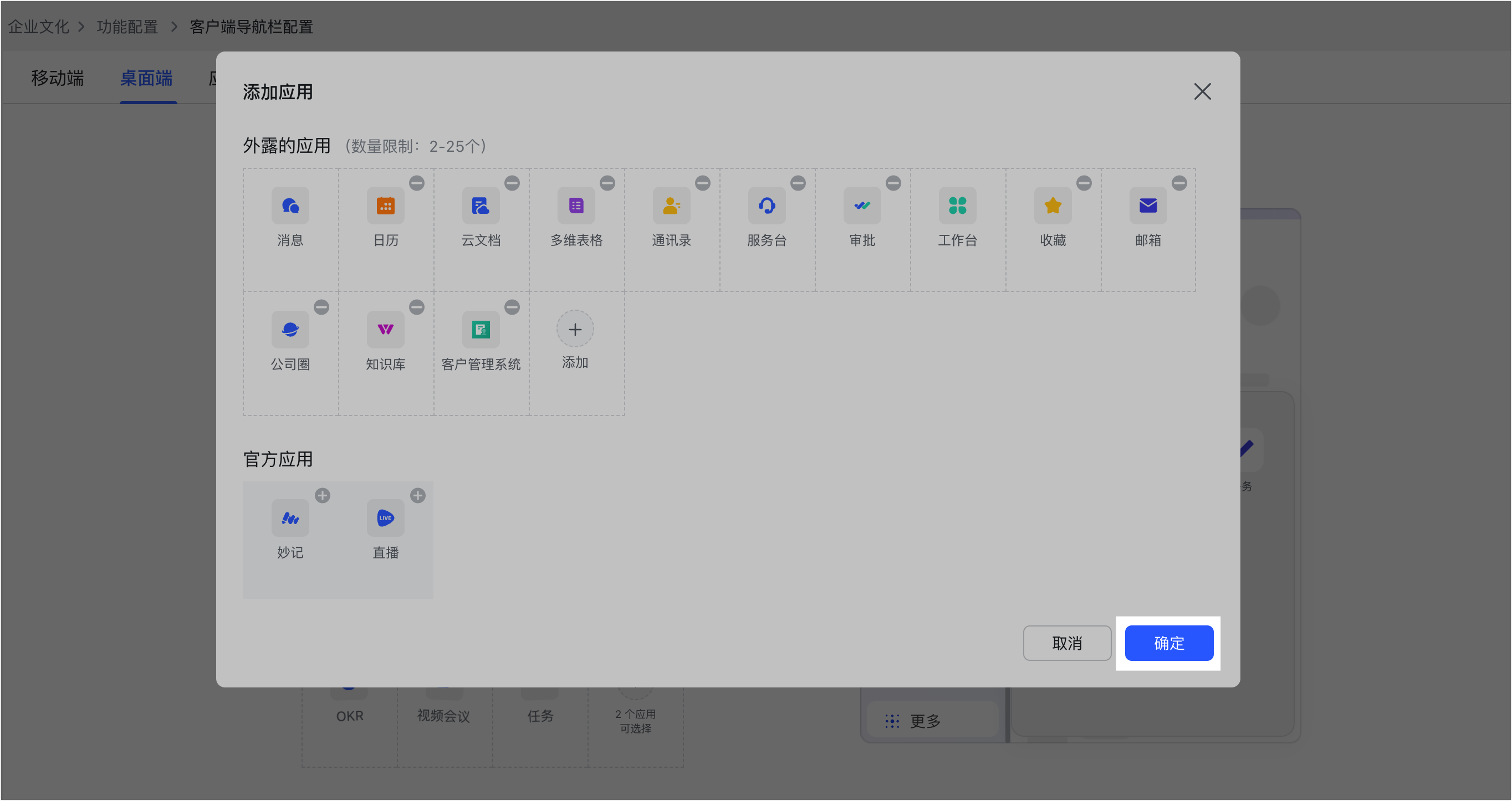Click the 添加应用 dialog title
1512x801 pixels.
tap(278, 92)
